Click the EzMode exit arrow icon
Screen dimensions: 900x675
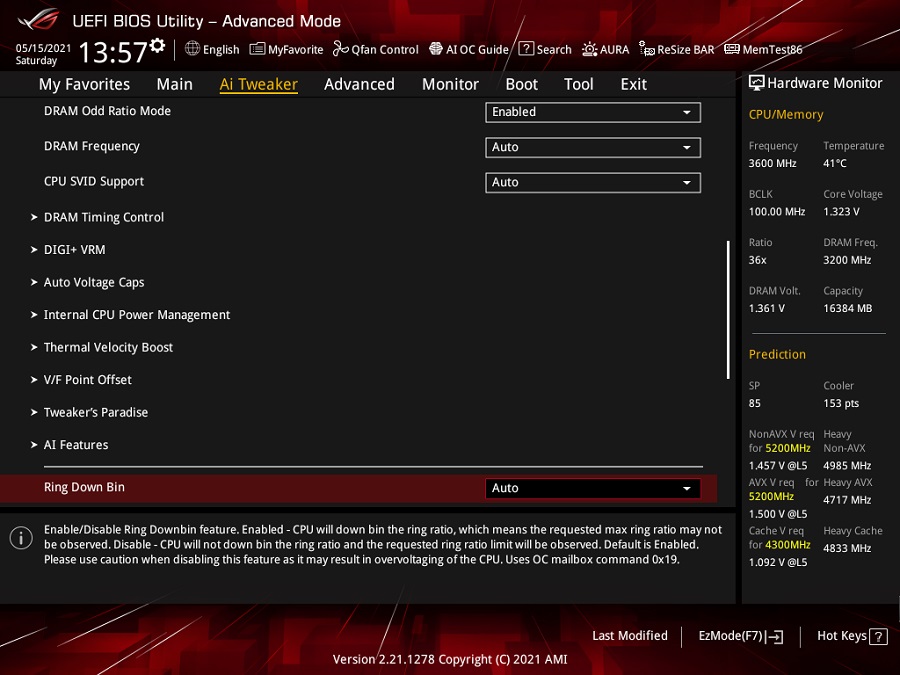point(775,636)
